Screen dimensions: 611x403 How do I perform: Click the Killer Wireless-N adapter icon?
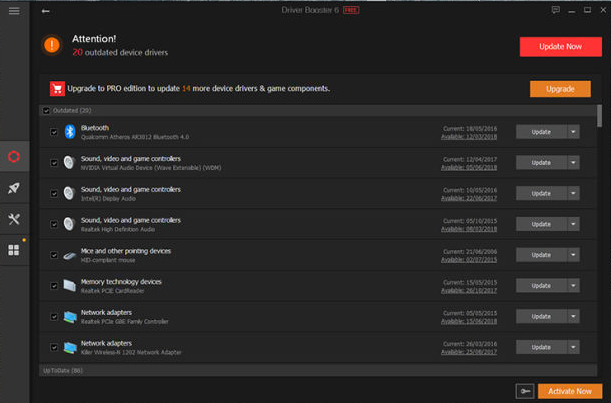pos(70,348)
